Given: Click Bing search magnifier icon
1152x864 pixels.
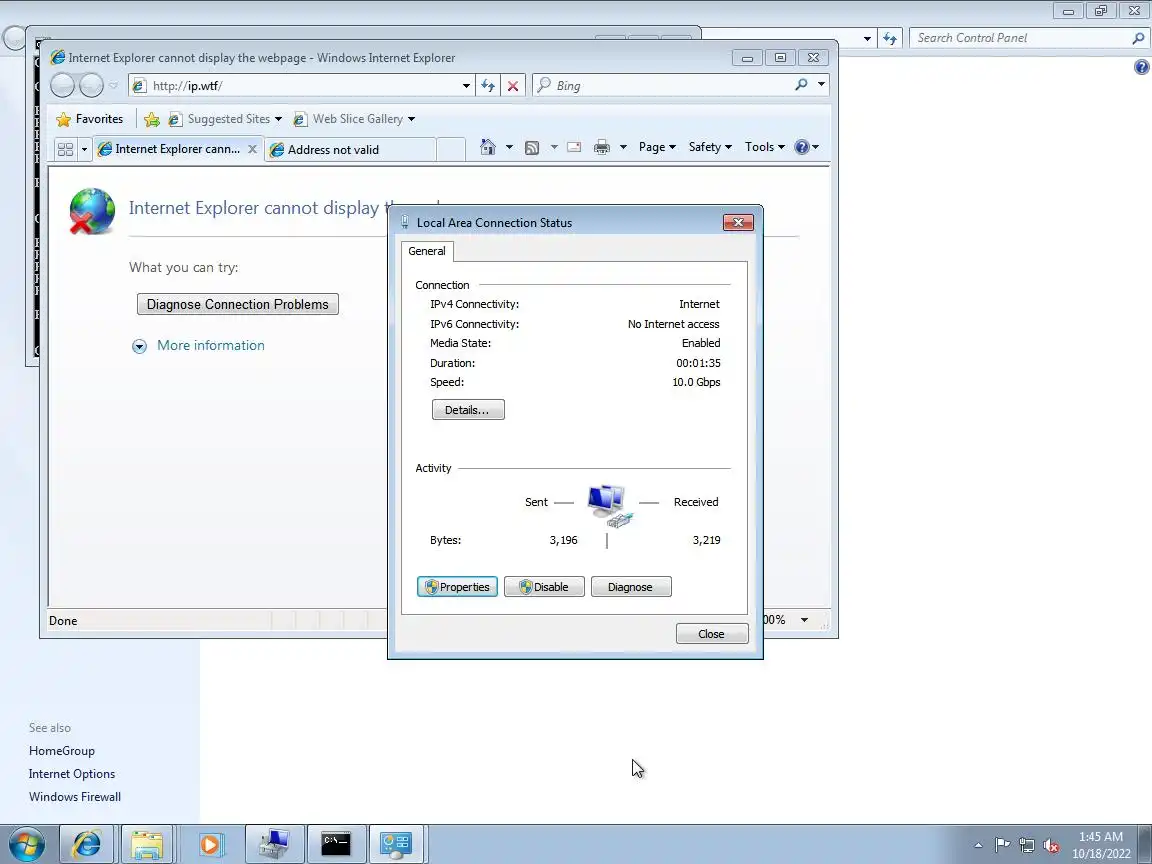Looking at the screenshot, I should click(x=802, y=85).
